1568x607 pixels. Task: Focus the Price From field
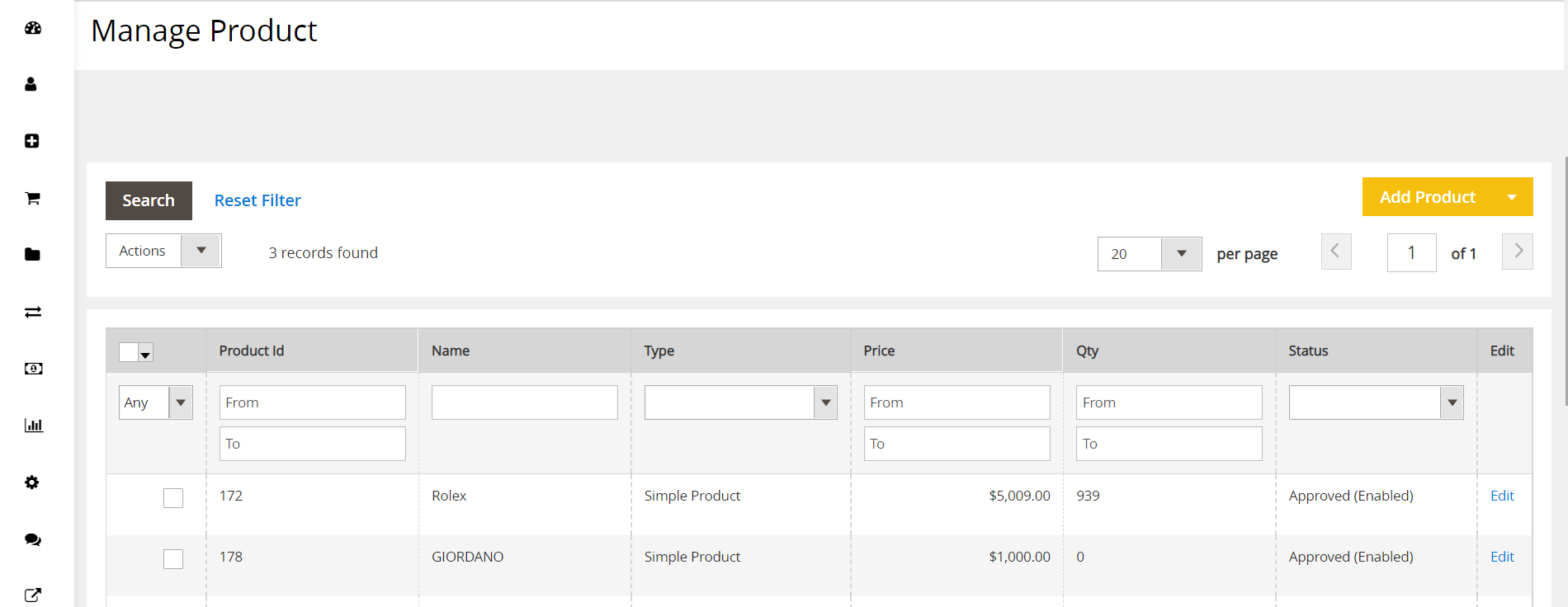(x=957, y=402)
